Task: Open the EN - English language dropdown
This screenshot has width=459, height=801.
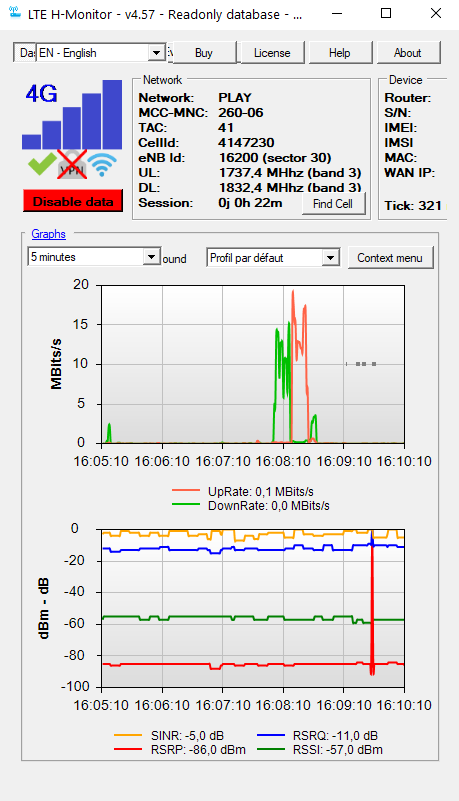Action: pos(100,53)
